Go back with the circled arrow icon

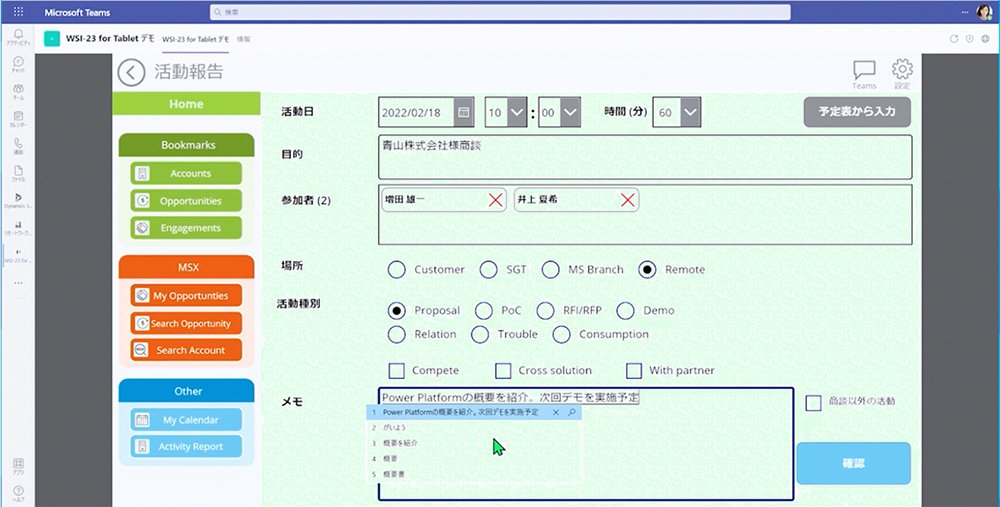(x=131, y=72)
